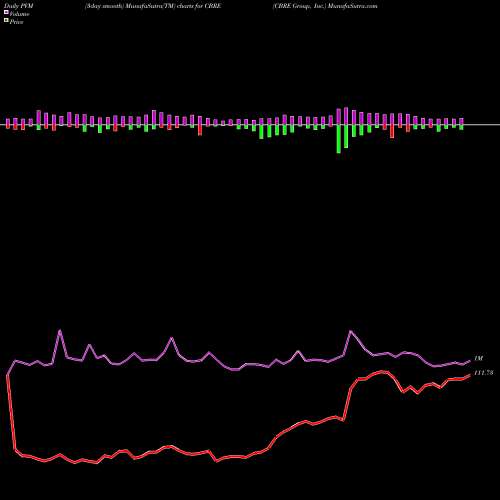Click the Volume legend color swatch

(x=6, y=12)
